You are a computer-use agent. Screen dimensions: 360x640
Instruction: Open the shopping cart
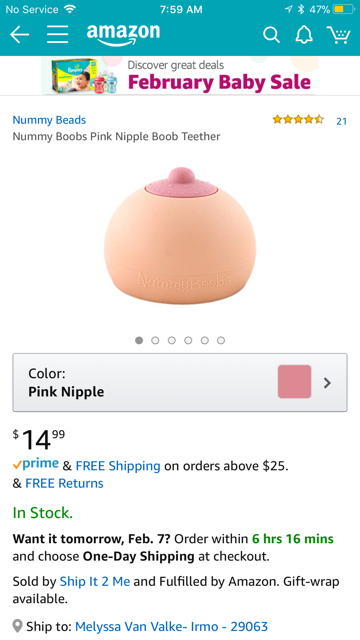pos(338,35)
